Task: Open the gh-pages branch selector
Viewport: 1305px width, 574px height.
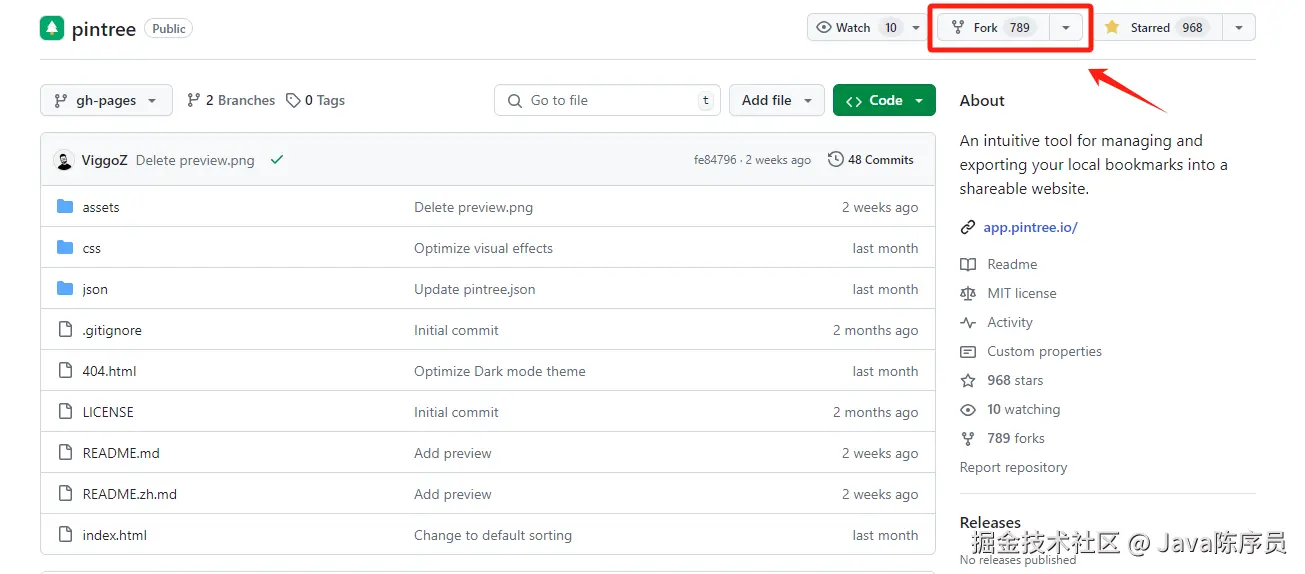Action: [x=106, y=100]
